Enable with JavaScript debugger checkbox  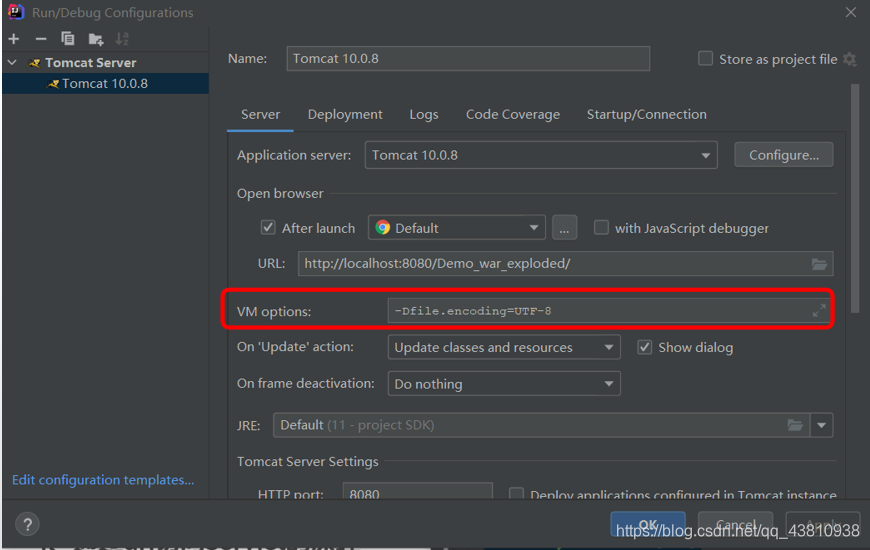[x=601, y=228]
